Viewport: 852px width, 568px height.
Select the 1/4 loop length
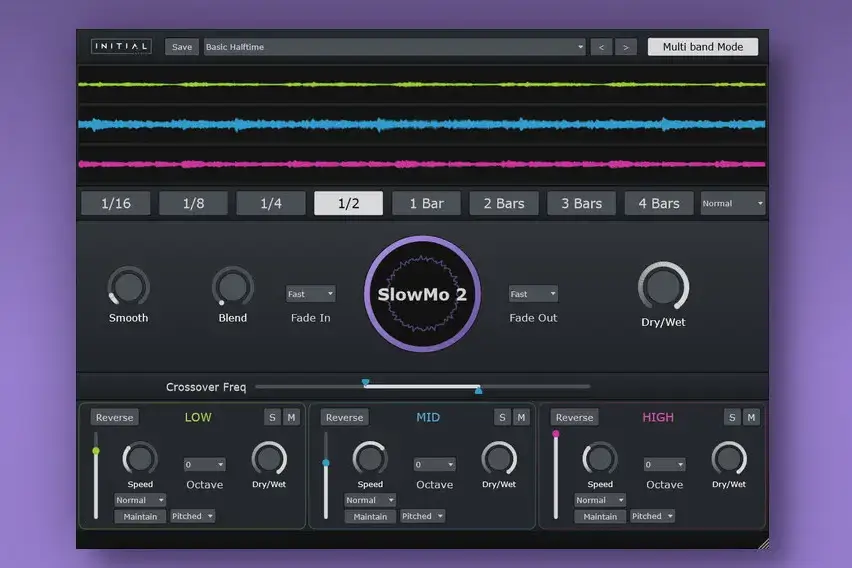pyautogui.click(x=271, y=203)
